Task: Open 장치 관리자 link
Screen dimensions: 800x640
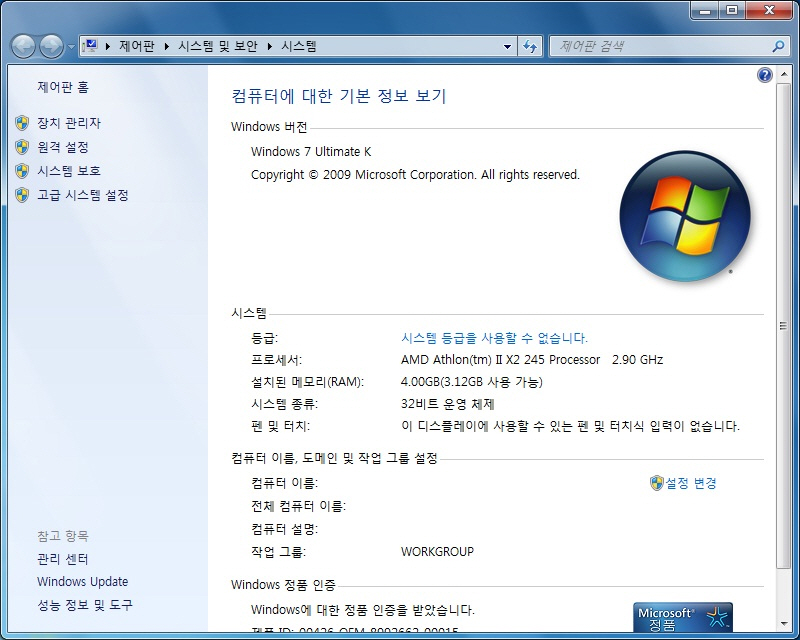Action: (x=69, y=123)
